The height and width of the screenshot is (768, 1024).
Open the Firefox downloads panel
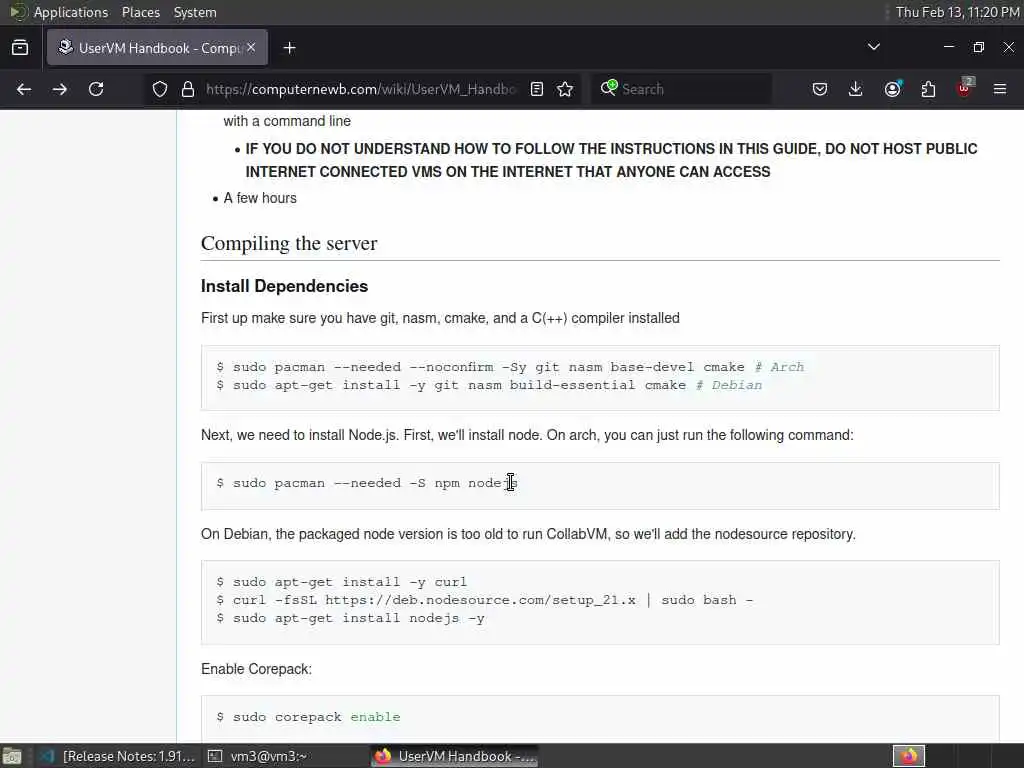point(856,89)
